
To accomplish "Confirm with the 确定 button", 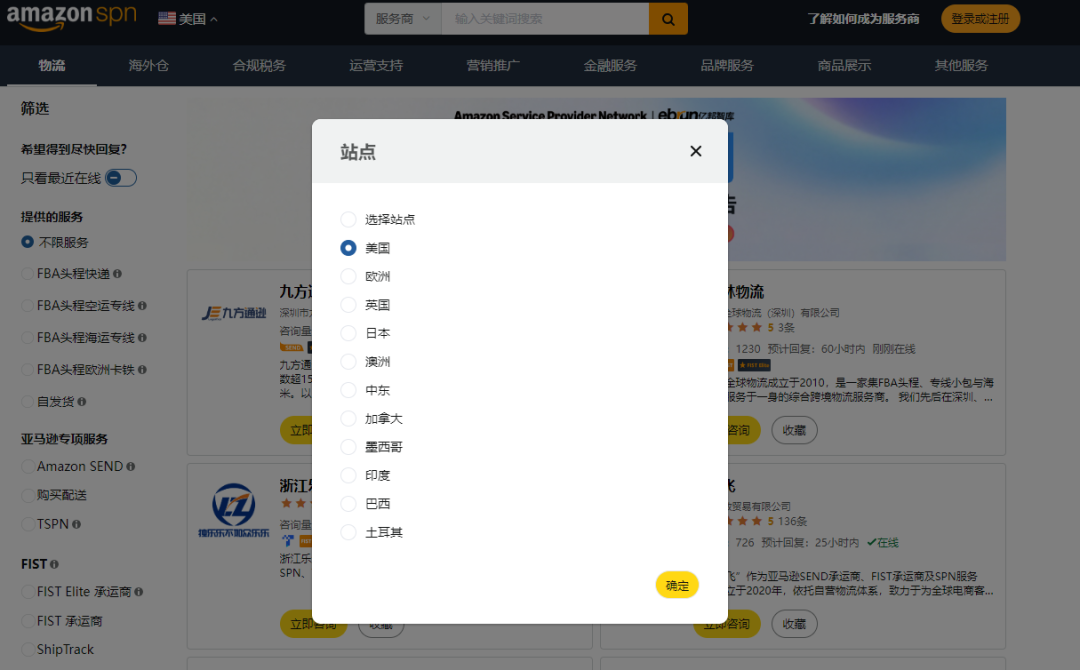I will [x=677, y=585].
